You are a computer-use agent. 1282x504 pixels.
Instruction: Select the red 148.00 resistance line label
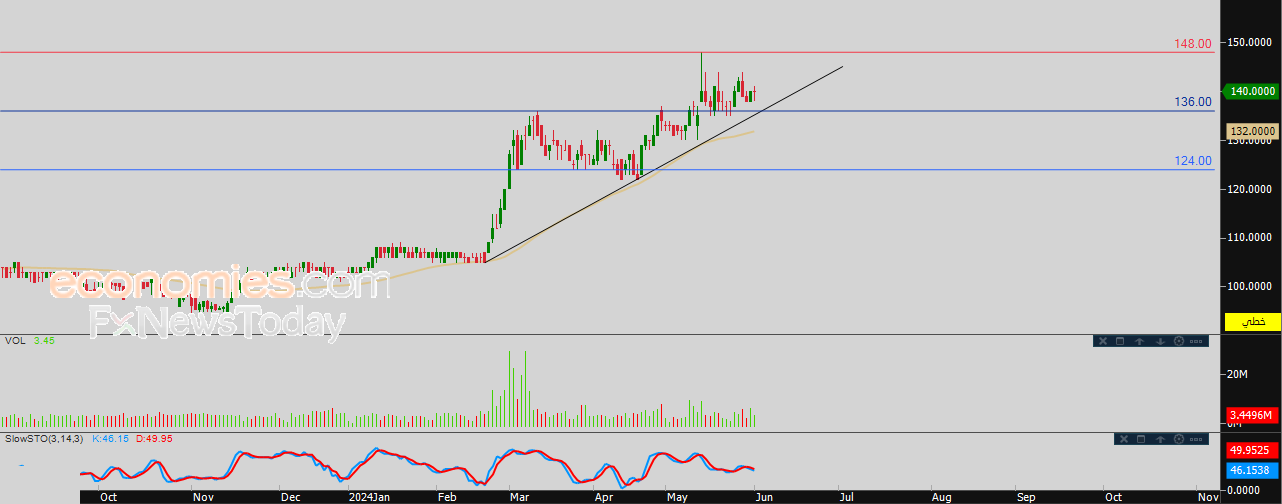(1193, 44)
